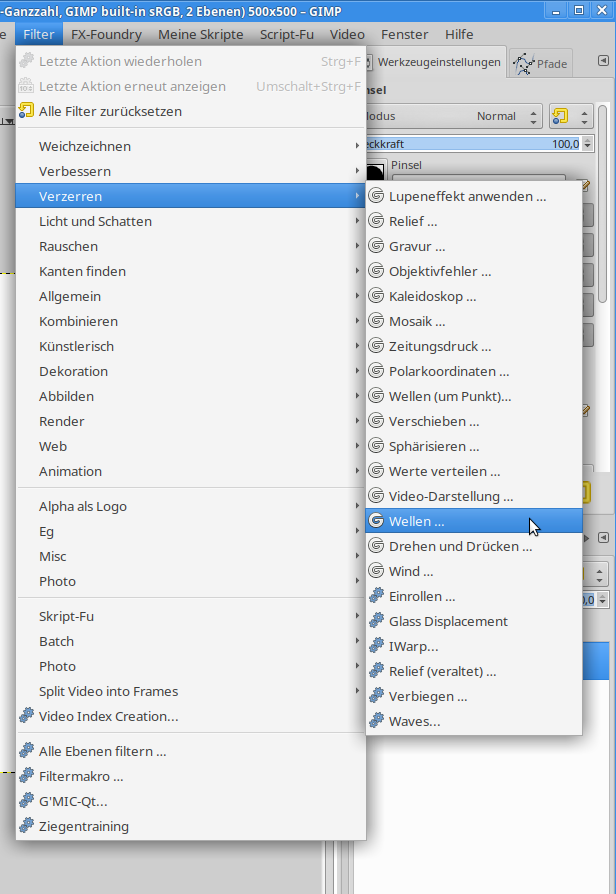616x894 pixels.
Task: Click the tool options panel scrollbar
Action: 602,202
